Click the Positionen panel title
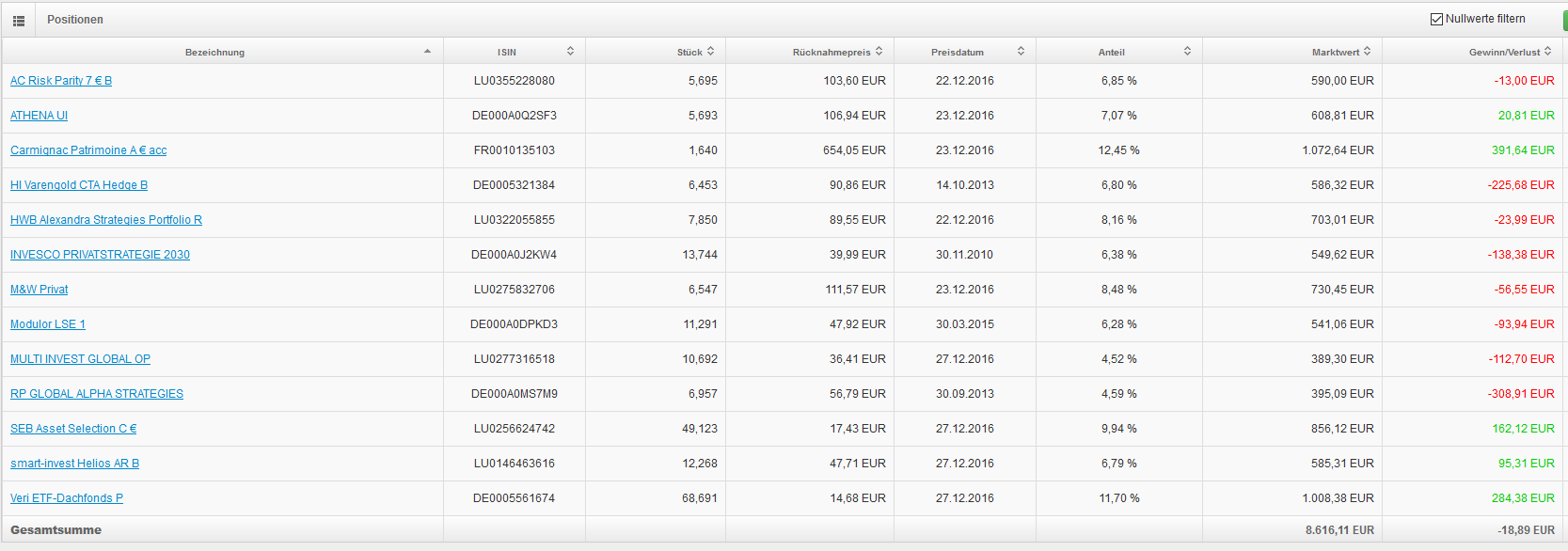This screenshot has height=551, width=1568. [x=75, y=20]
